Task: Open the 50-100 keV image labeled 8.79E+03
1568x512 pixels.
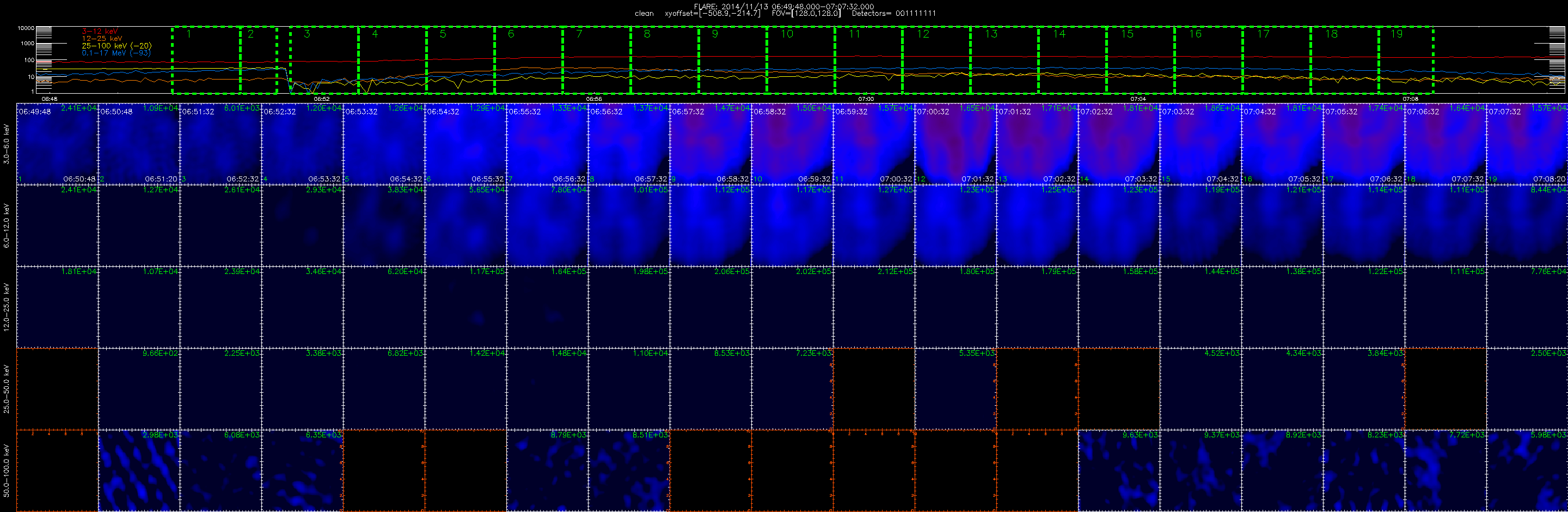Action: (547, 471)
